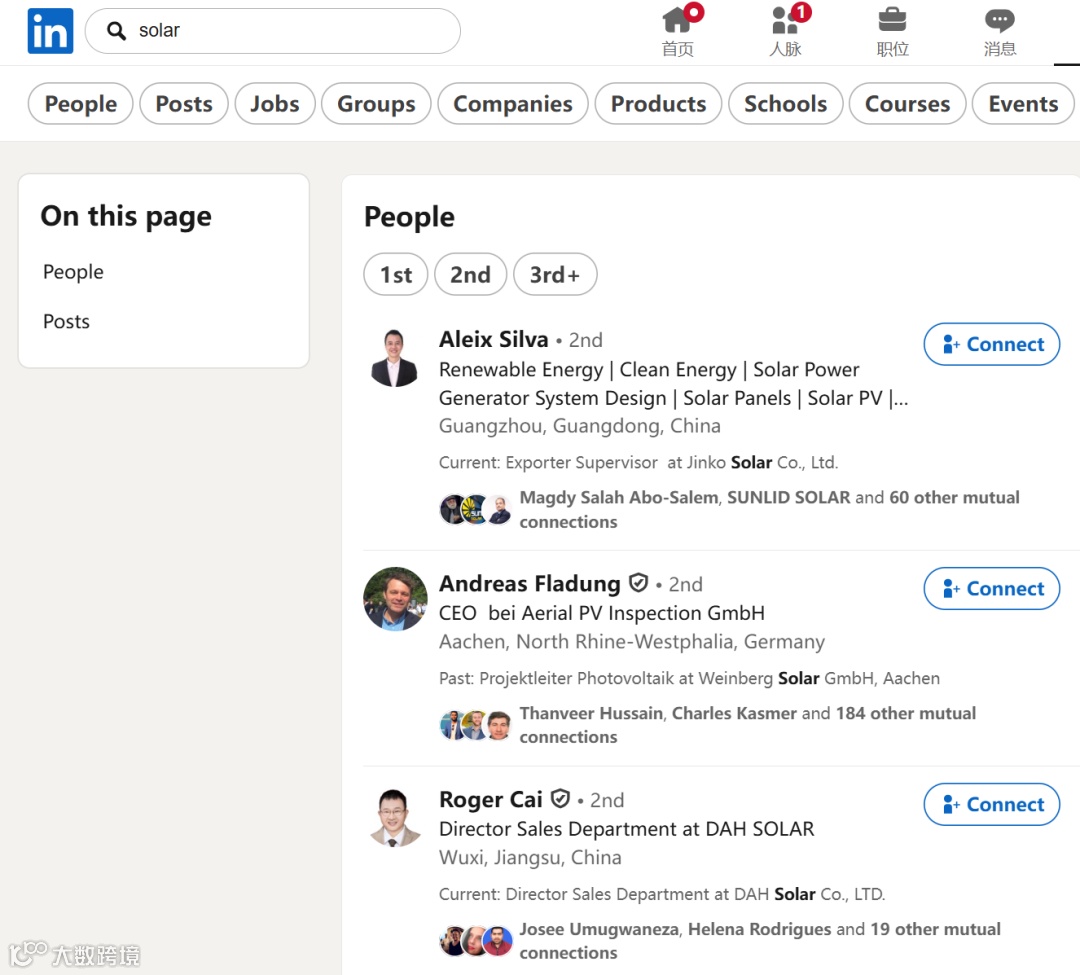
Task: Open the Home (首页) icon
Action: tap(678, 31)
